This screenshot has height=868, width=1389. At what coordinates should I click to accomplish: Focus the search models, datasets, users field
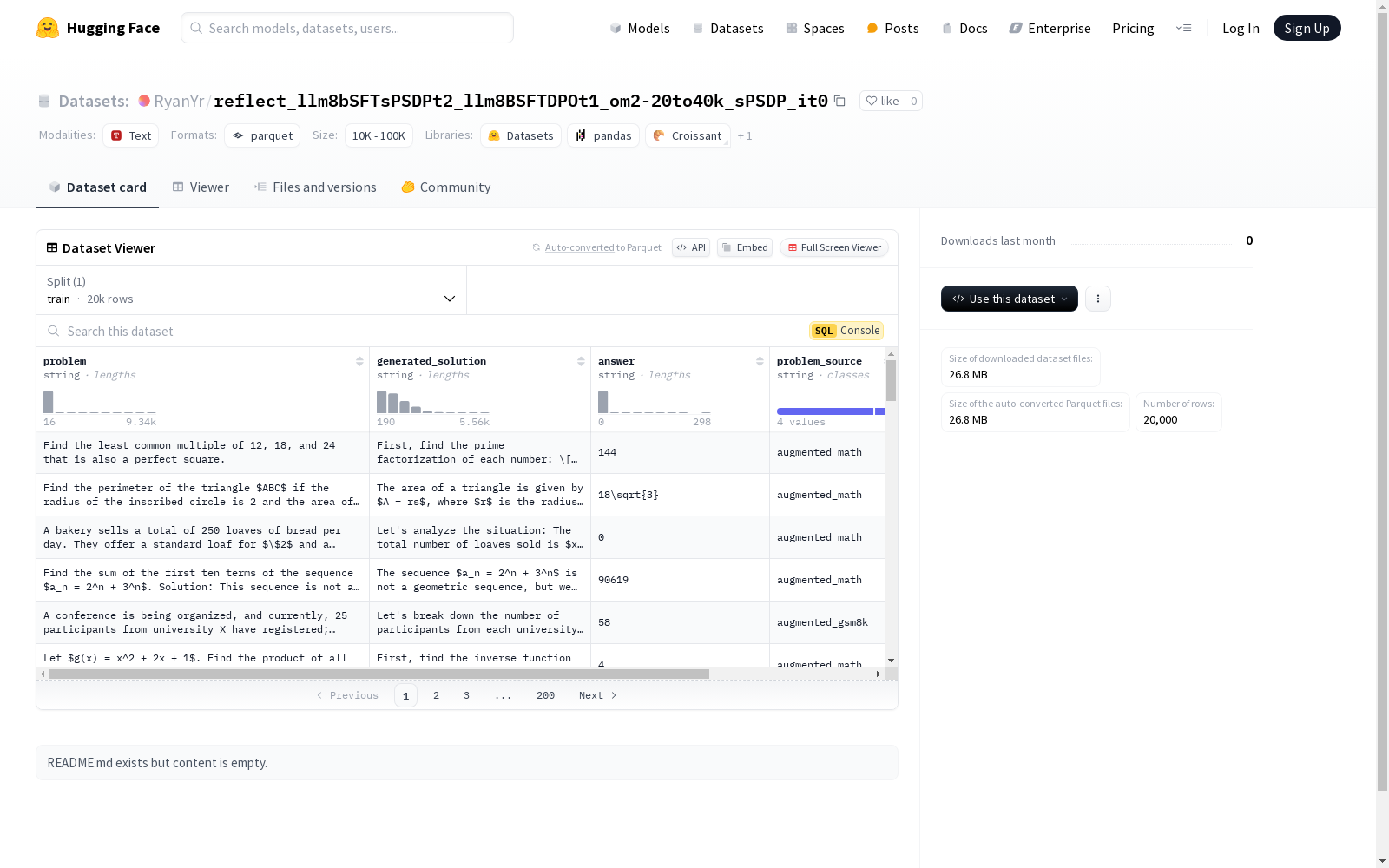pos(347,28)
